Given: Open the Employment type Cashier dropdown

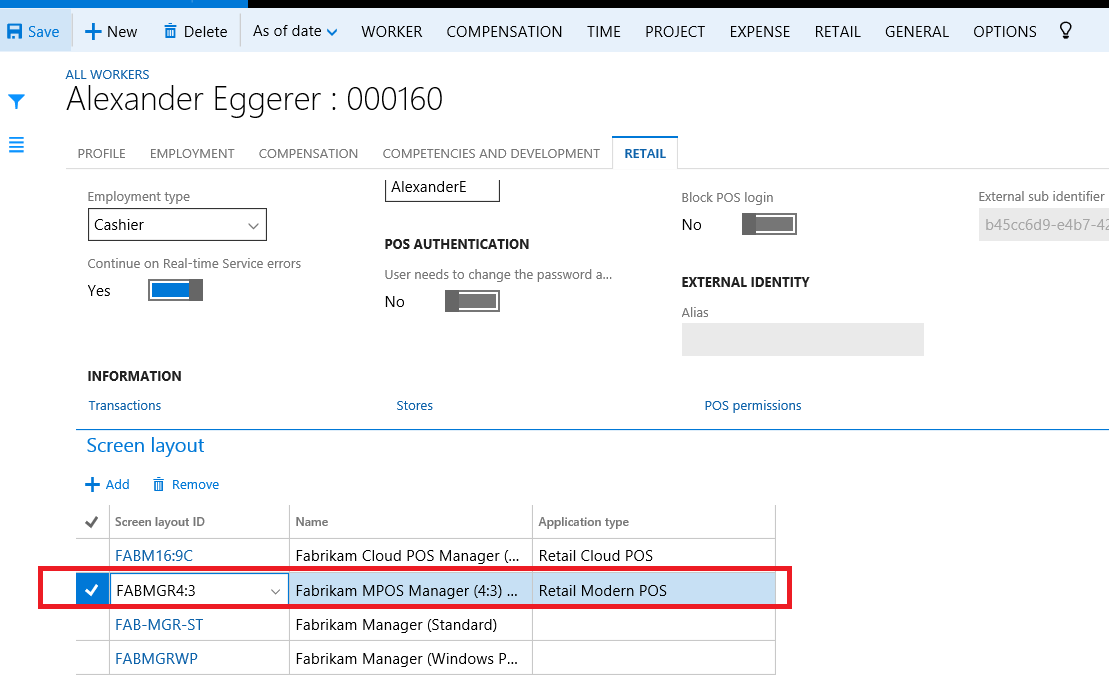Looking at the screenshot, I should 177,225.
